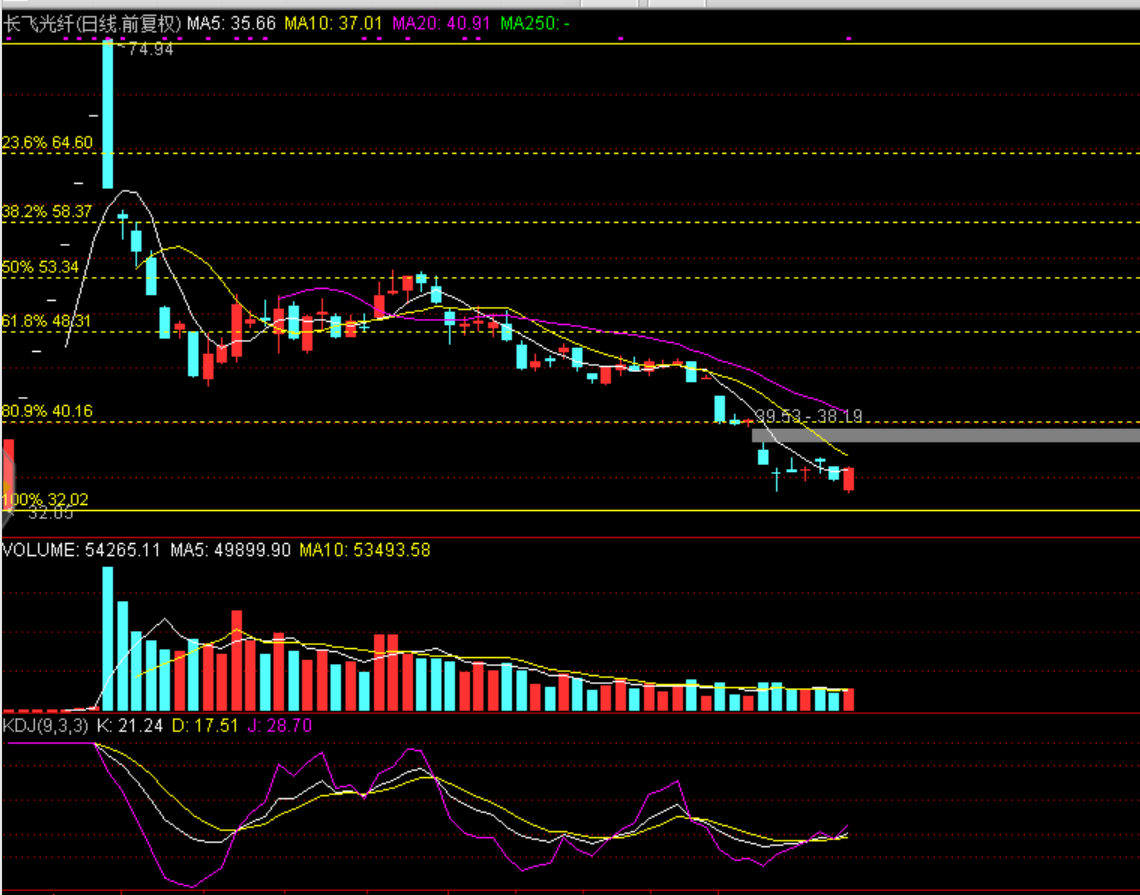
Task: Click the last red candlestick on chart
Action: (x=849, y=479)
